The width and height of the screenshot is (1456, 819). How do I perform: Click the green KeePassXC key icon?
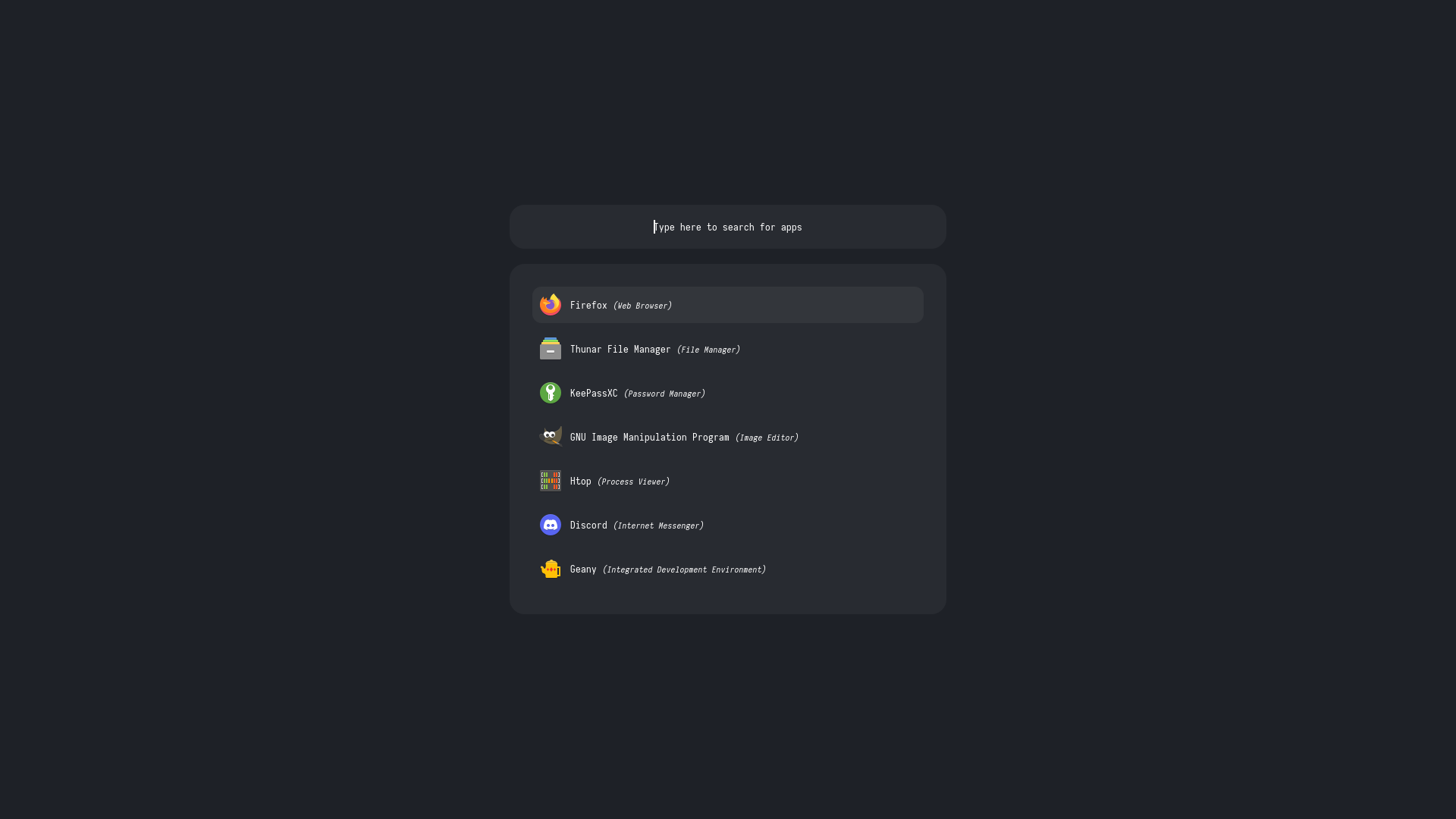(551, 393)
